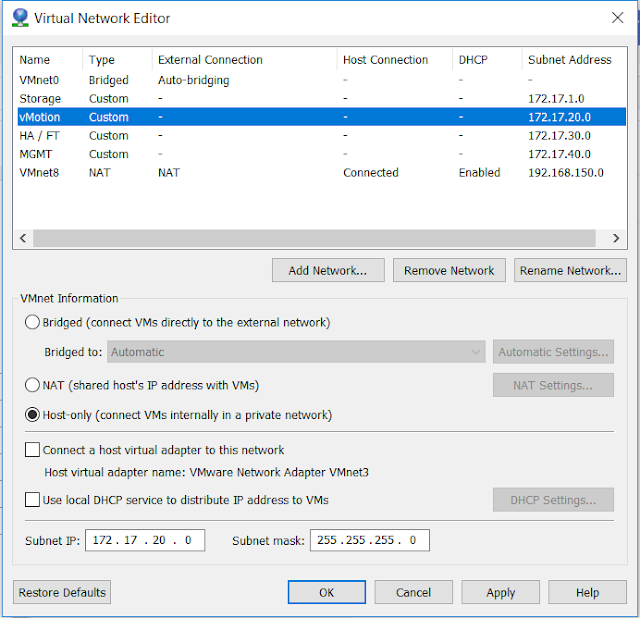Select the Storage network row

[x=322, y=98]
